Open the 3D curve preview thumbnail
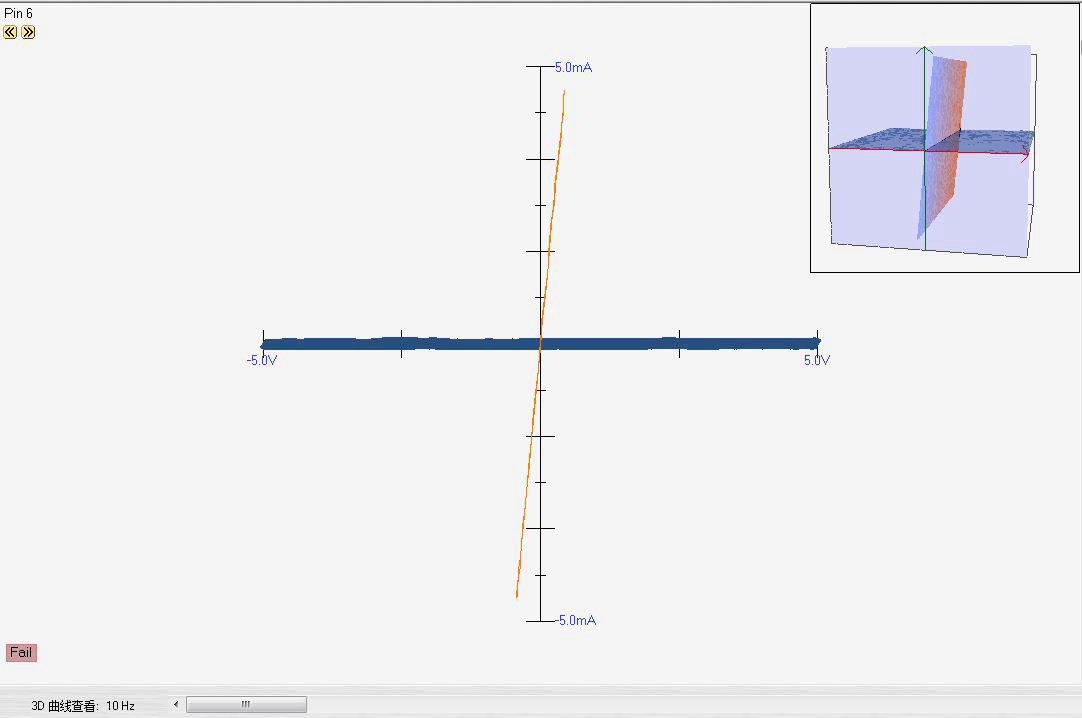The height and width of the screenshot is (718, 1082). point(944,138)
